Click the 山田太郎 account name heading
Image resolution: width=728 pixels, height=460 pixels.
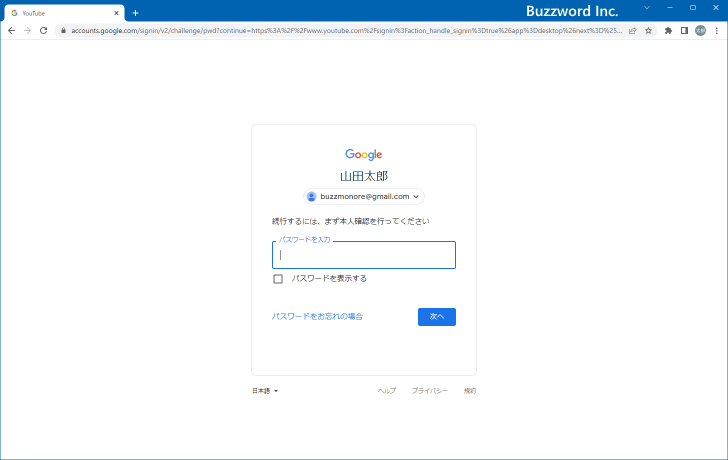(364, 176)
